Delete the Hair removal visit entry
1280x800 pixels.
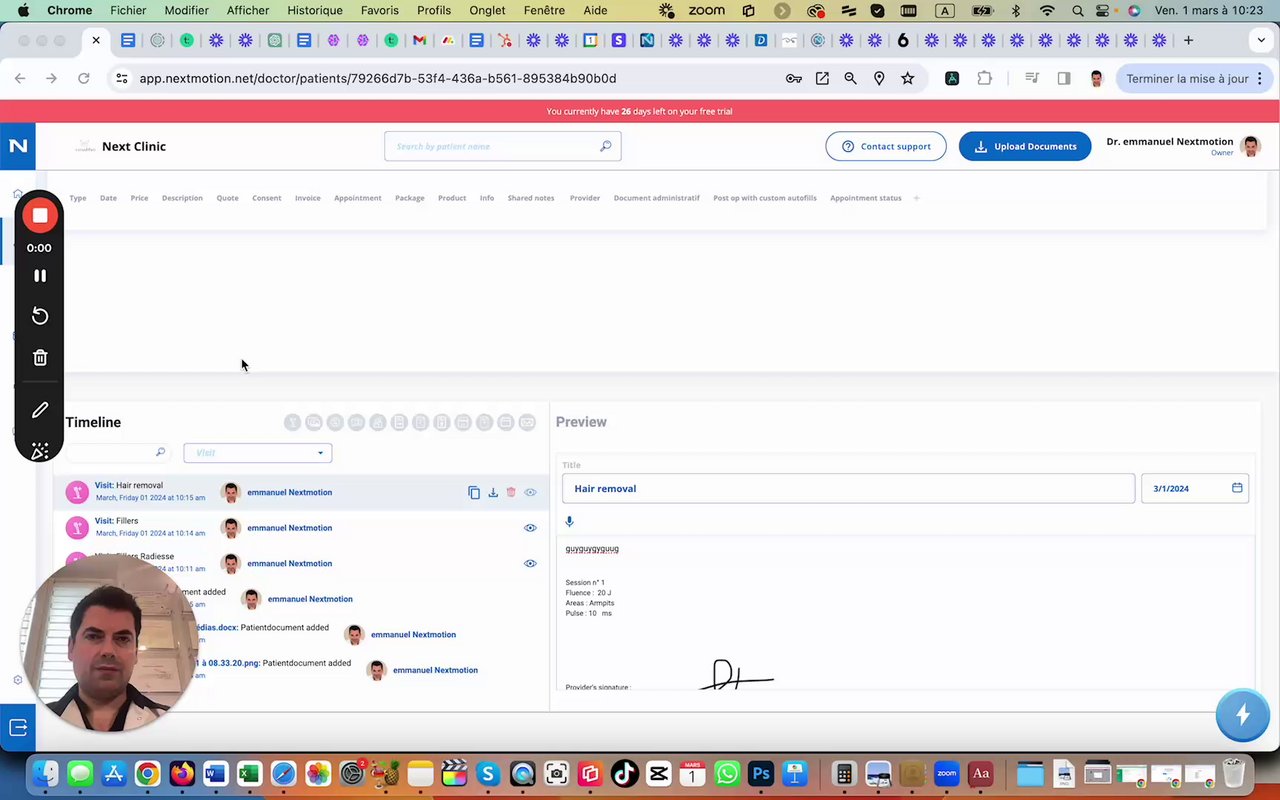tap(511, 492)
